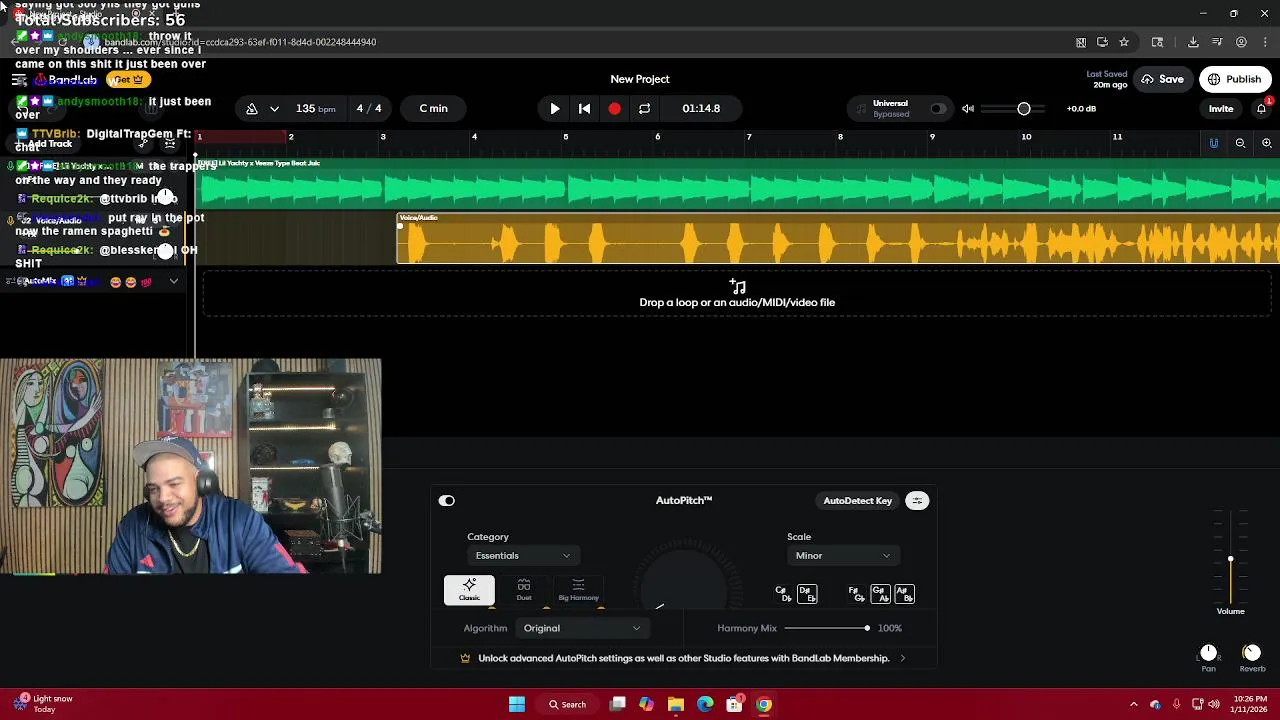
Task: Click the 135 bpm tempo field
Action: (315, 108)
